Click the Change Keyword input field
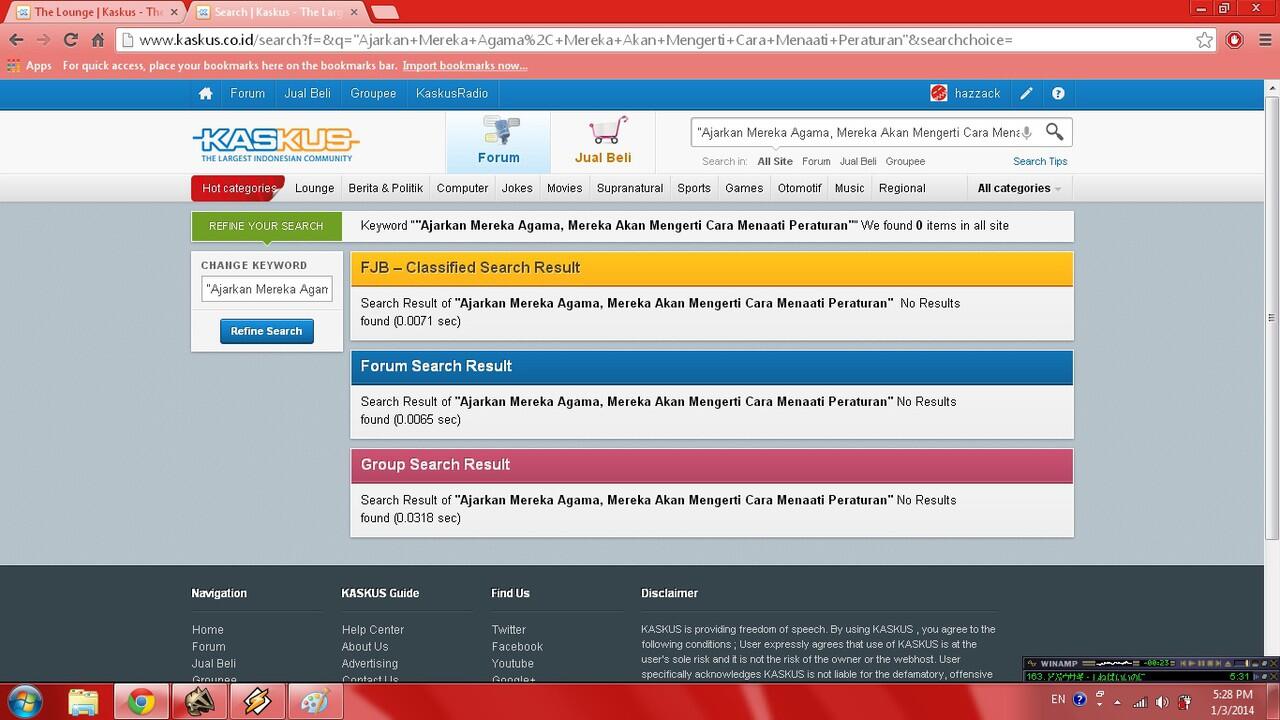1280x720 pixels. [267, 289]
